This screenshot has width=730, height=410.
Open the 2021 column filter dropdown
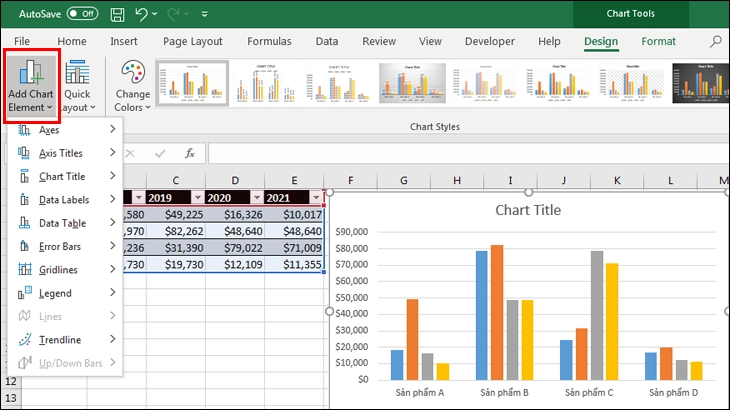(x=317, y=198)
